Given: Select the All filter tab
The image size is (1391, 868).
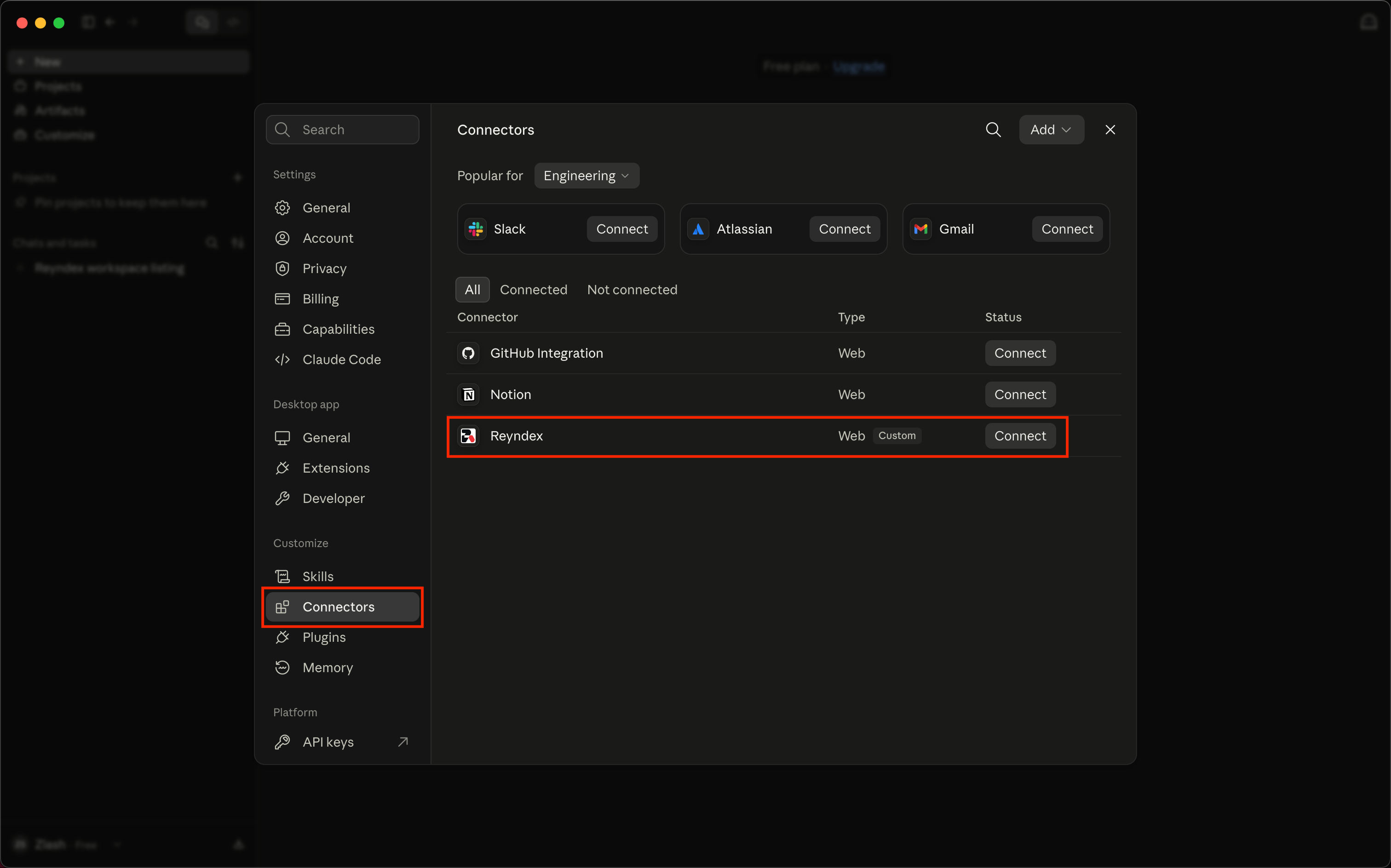Looking at the screenshot, I should (472, 290).
